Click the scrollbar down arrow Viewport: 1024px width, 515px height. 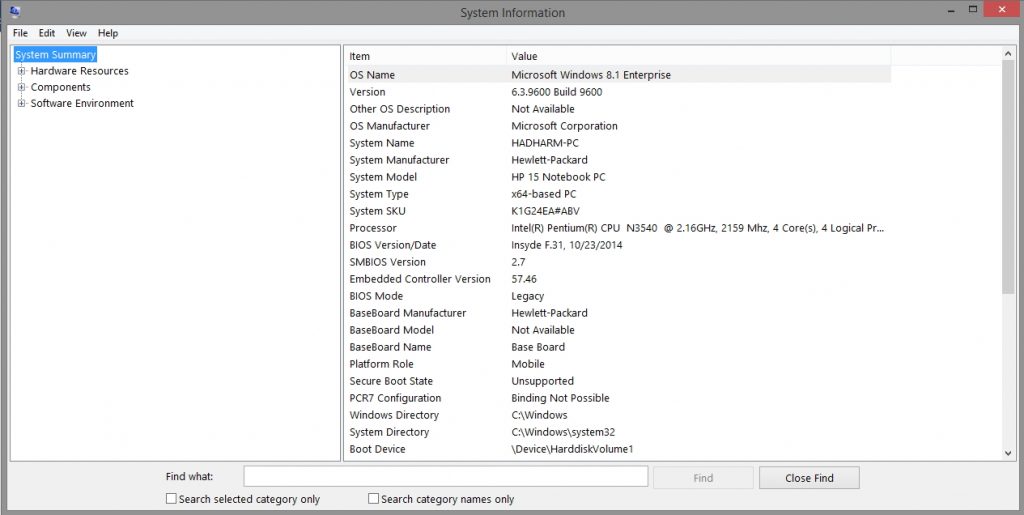pyautogui.click(x=1008, y=453)
